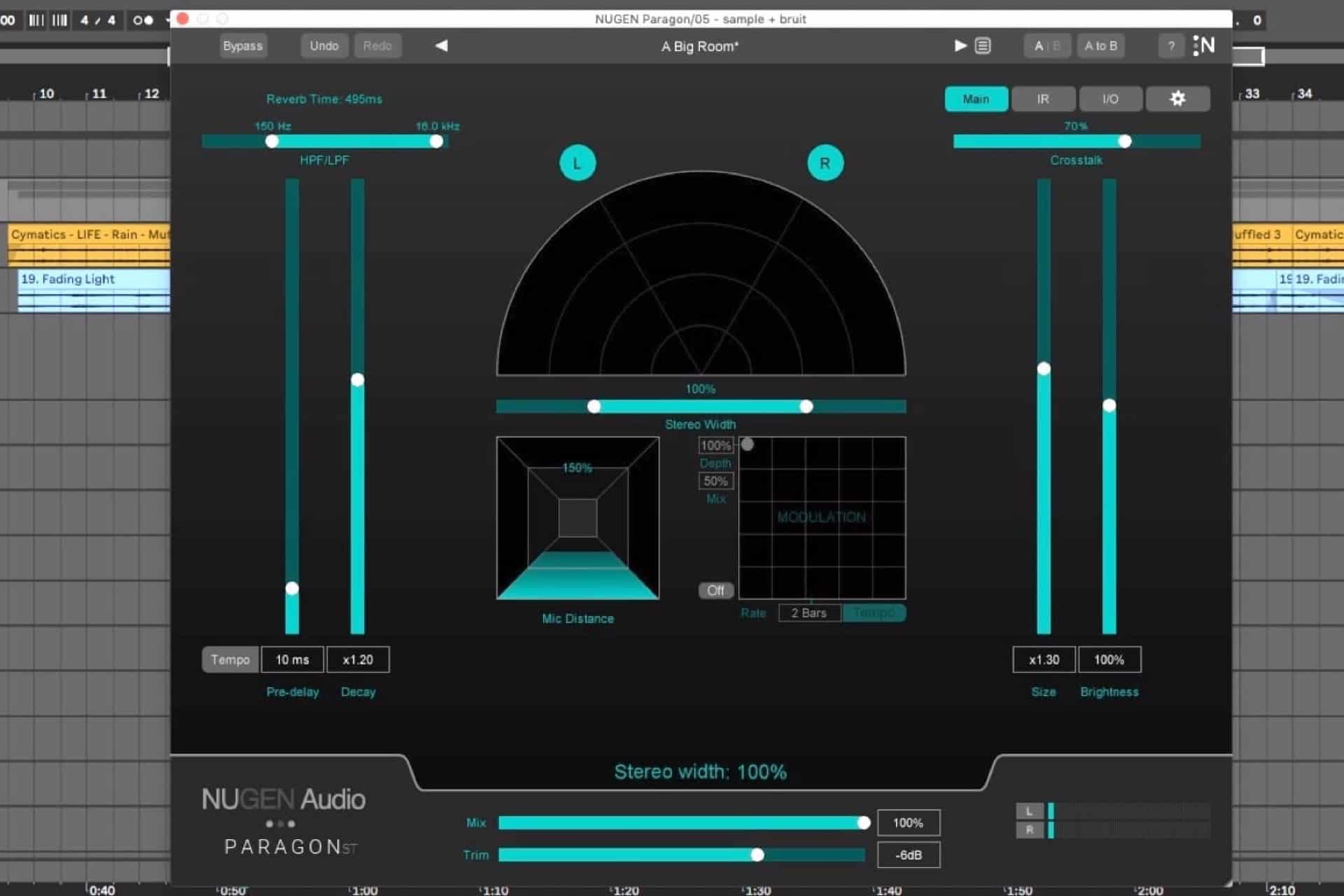1344x896 pixels.
Task: Select 2 Bars modulation rate
Action: click(810, 612)
